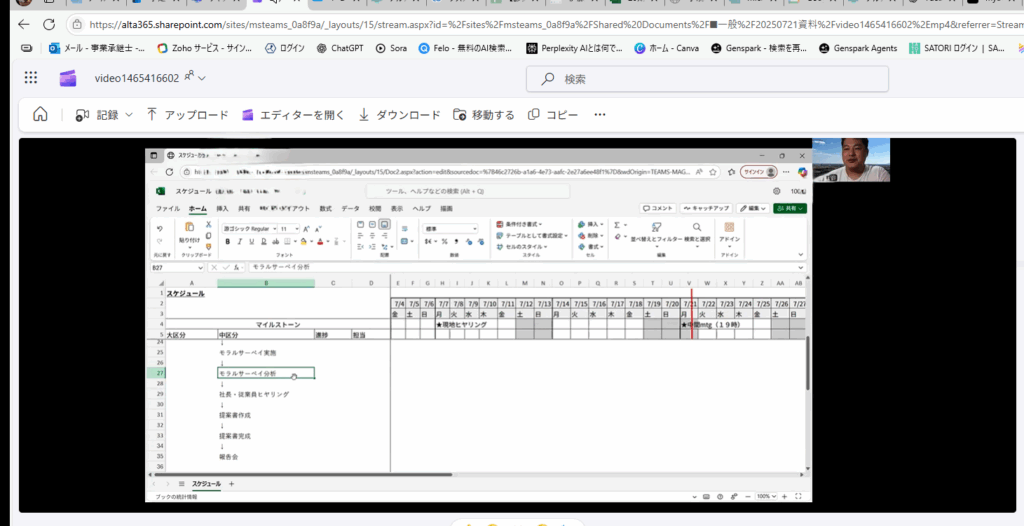The width and height of the screenshot is (1024, 526).
Task: Open Perplexity AI bookmark
Action: click(x=575, y=48)
